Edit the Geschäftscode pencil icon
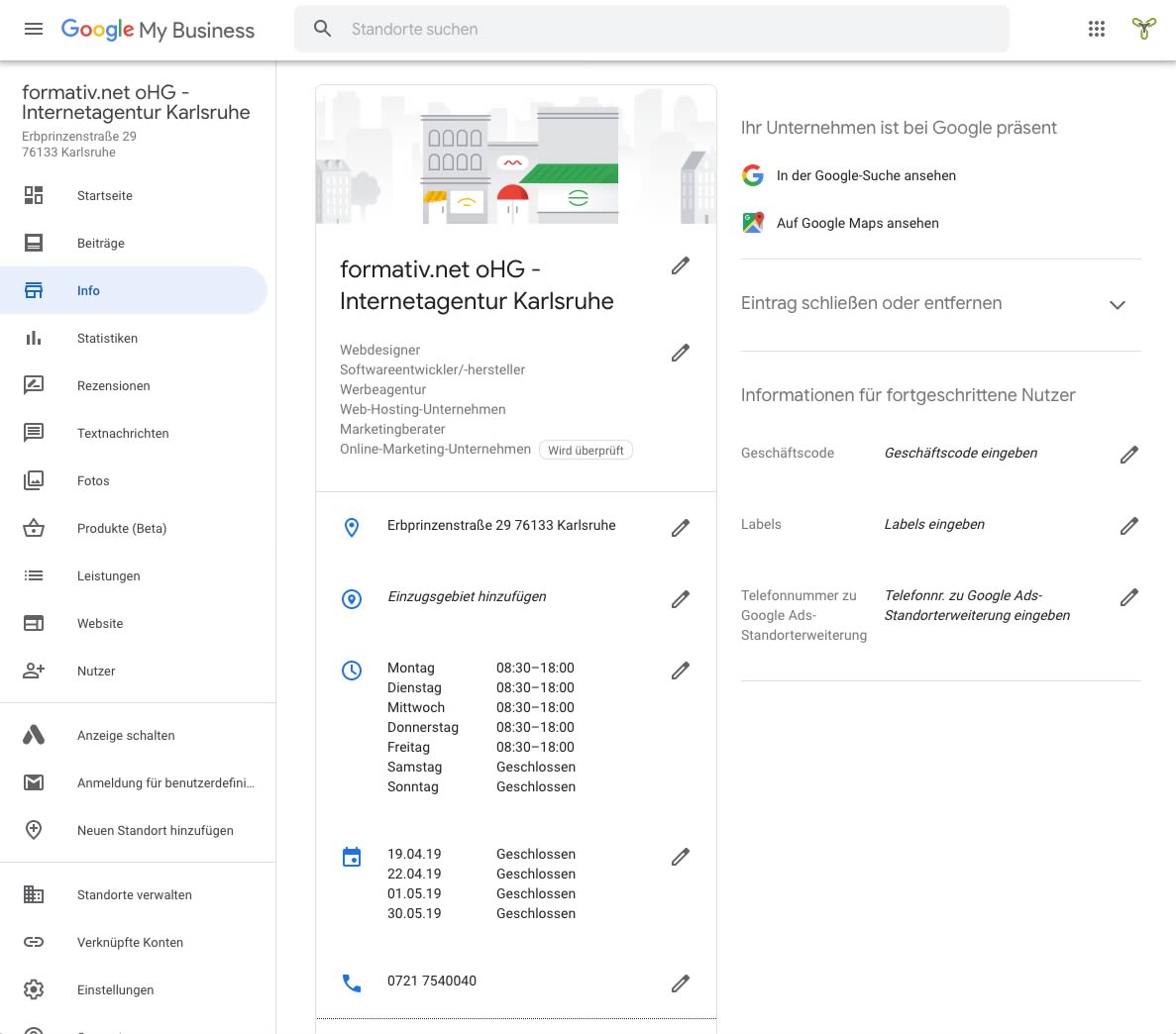 coord(1128,456)
